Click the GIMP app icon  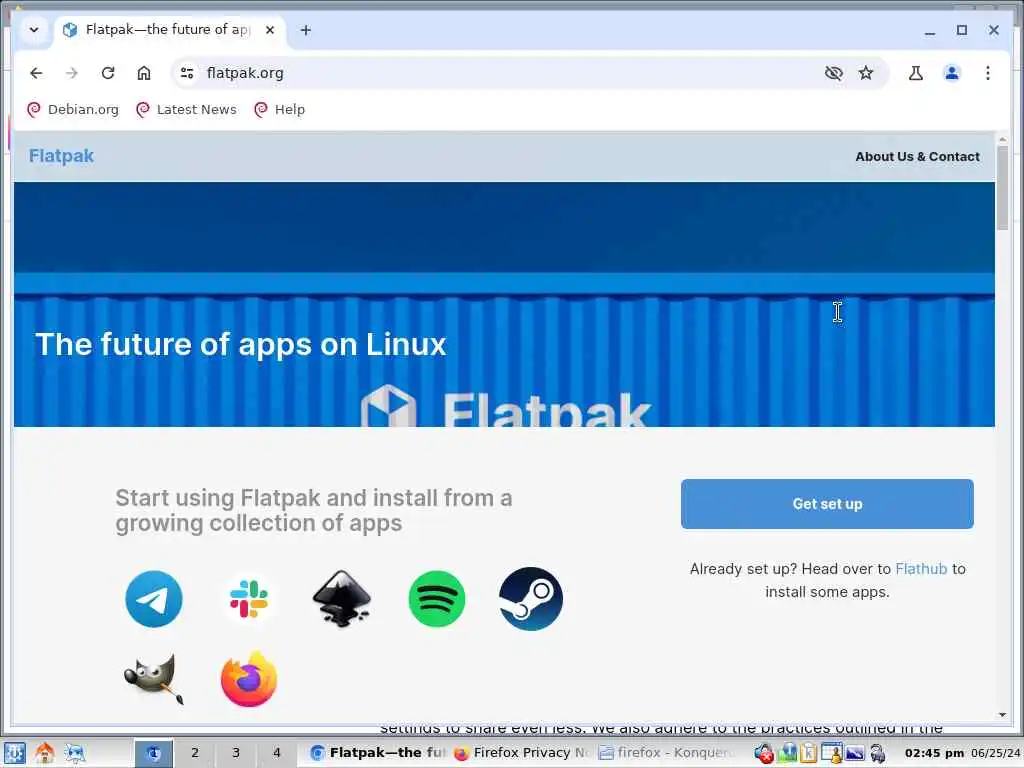(x=154, y=680)
